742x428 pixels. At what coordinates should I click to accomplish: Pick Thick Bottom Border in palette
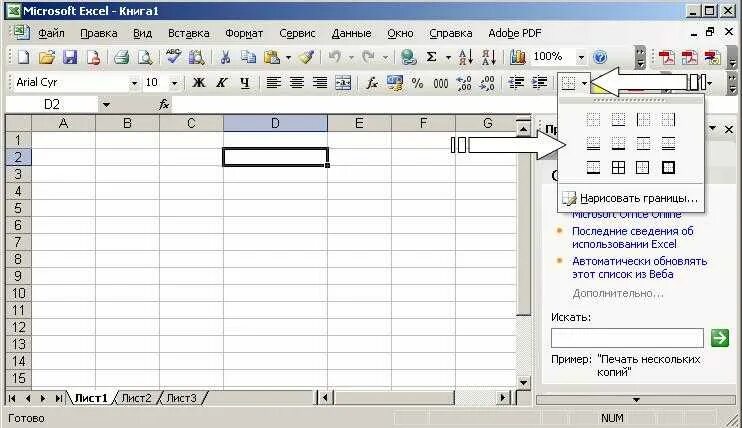click(618, 143)
